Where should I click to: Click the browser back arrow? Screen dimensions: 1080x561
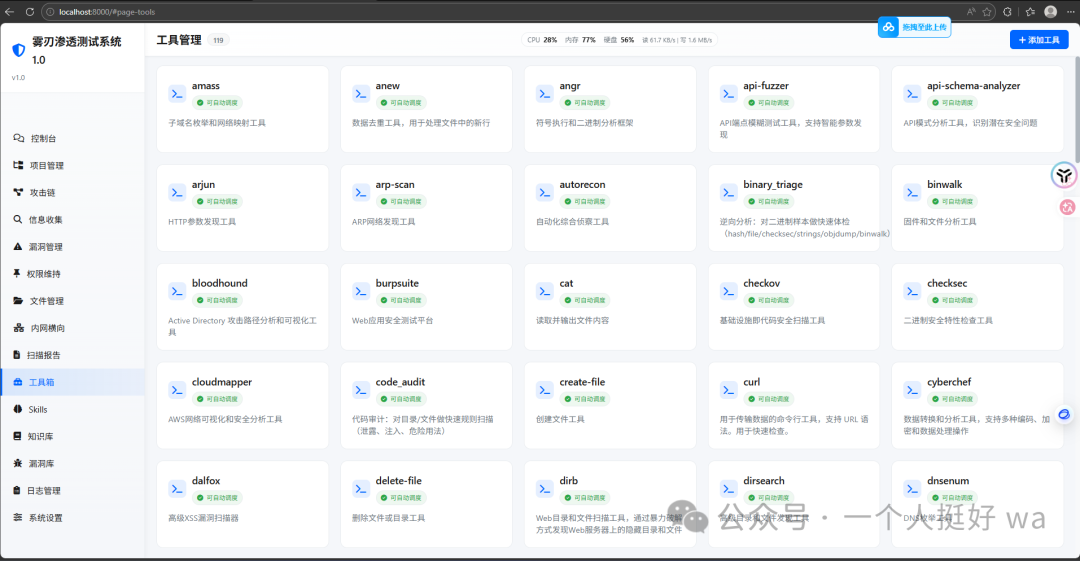click(x=10, y=12)
